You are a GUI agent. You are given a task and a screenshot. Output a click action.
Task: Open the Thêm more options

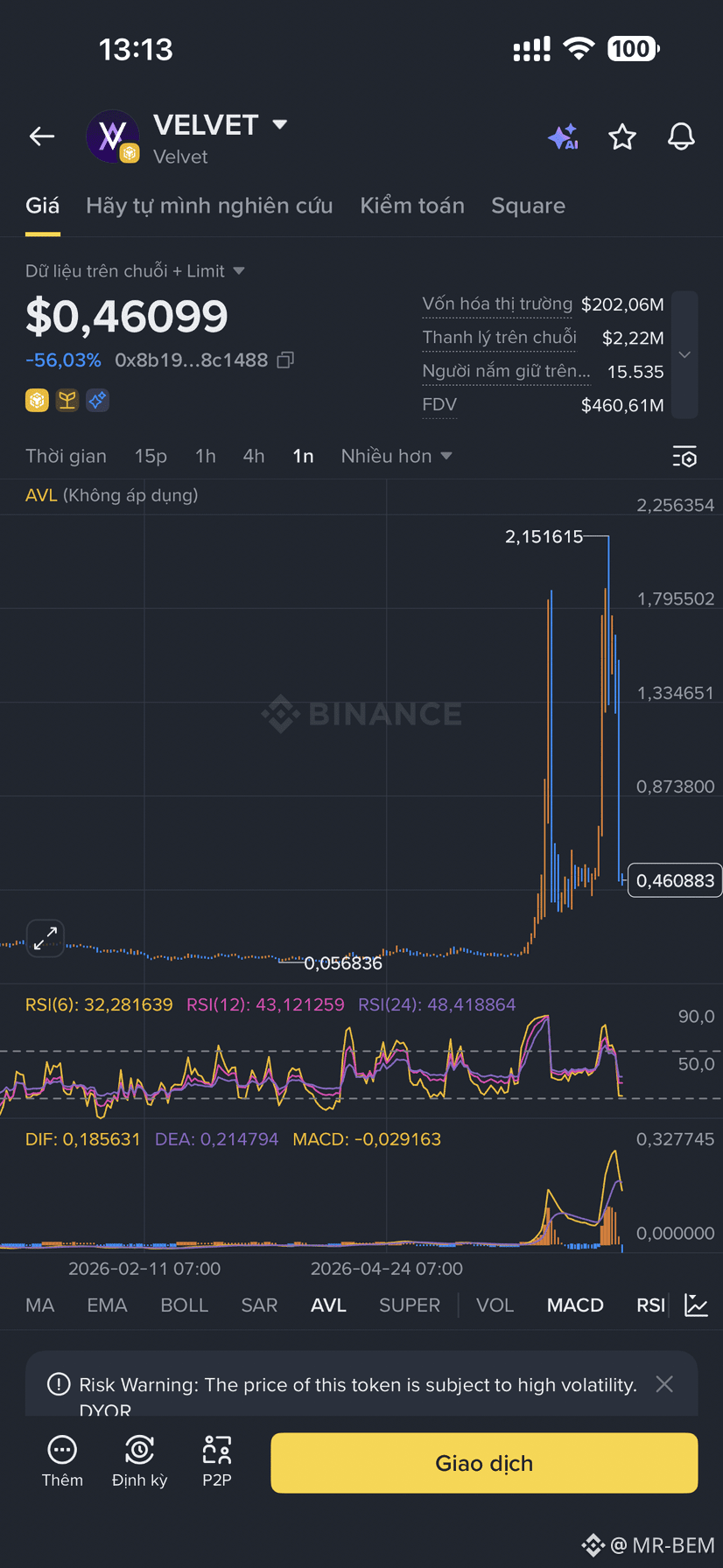(62, 1462)
